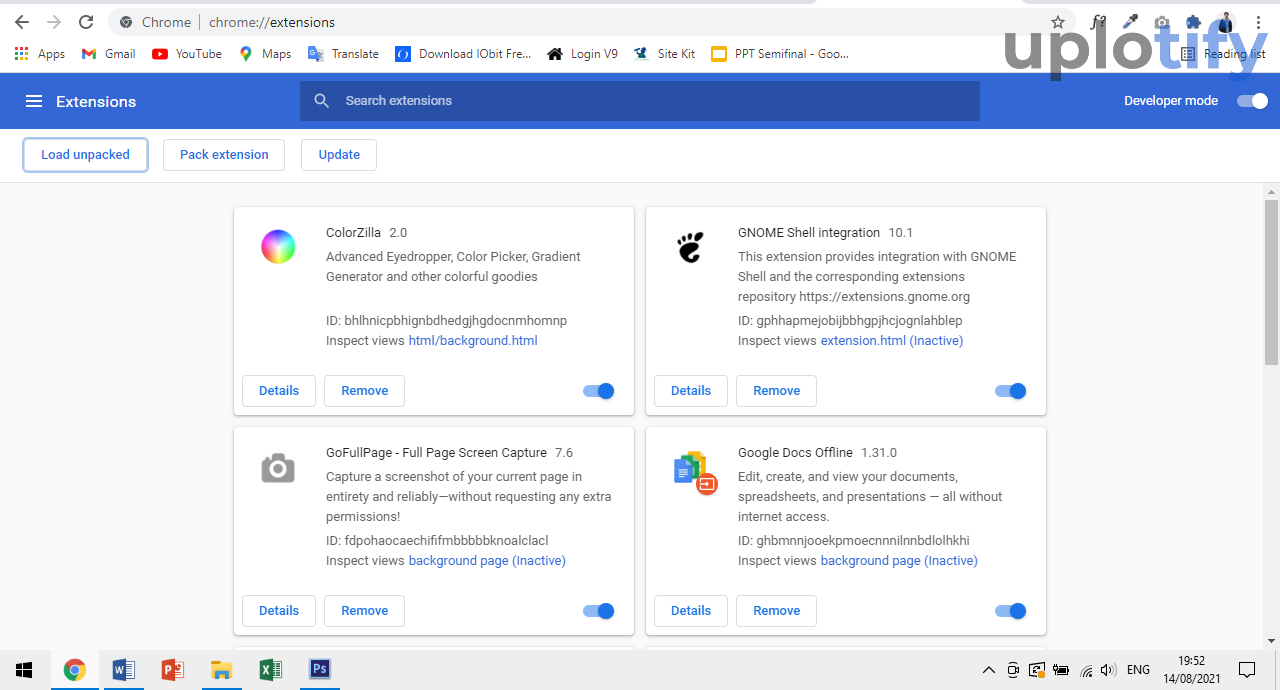
Task: Click the Pack extension button
Action: [224, 155]
